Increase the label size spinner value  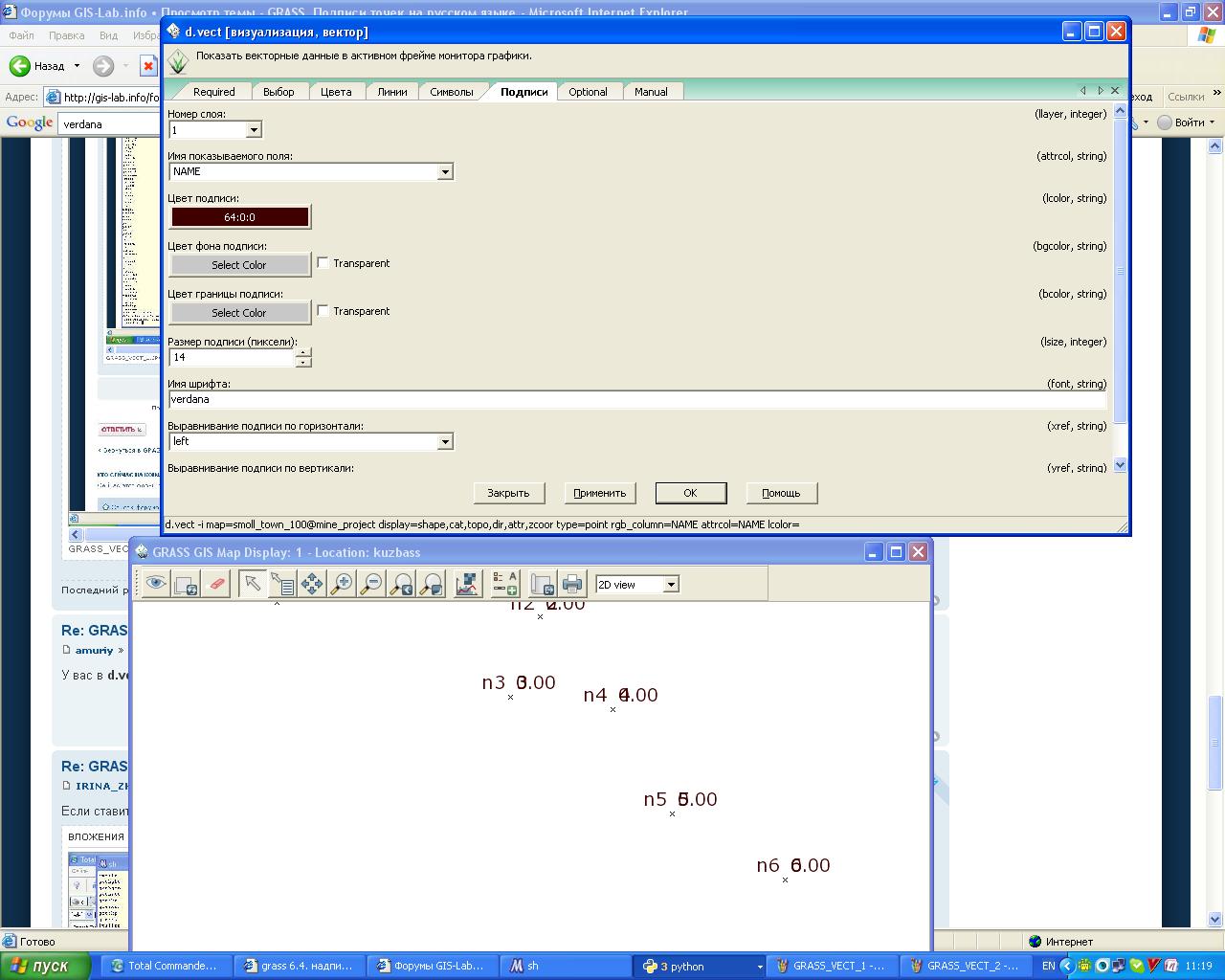(303, 353)
